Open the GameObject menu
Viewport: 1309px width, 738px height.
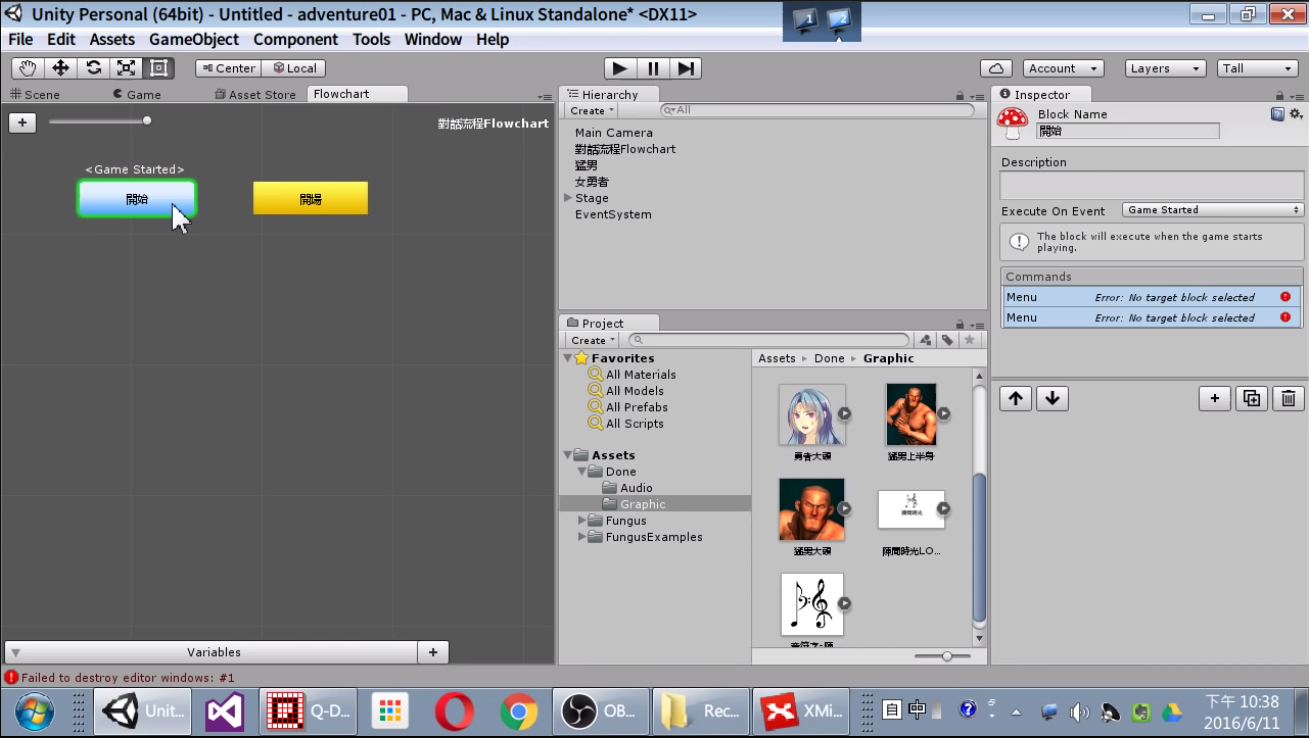pos(194,39)
